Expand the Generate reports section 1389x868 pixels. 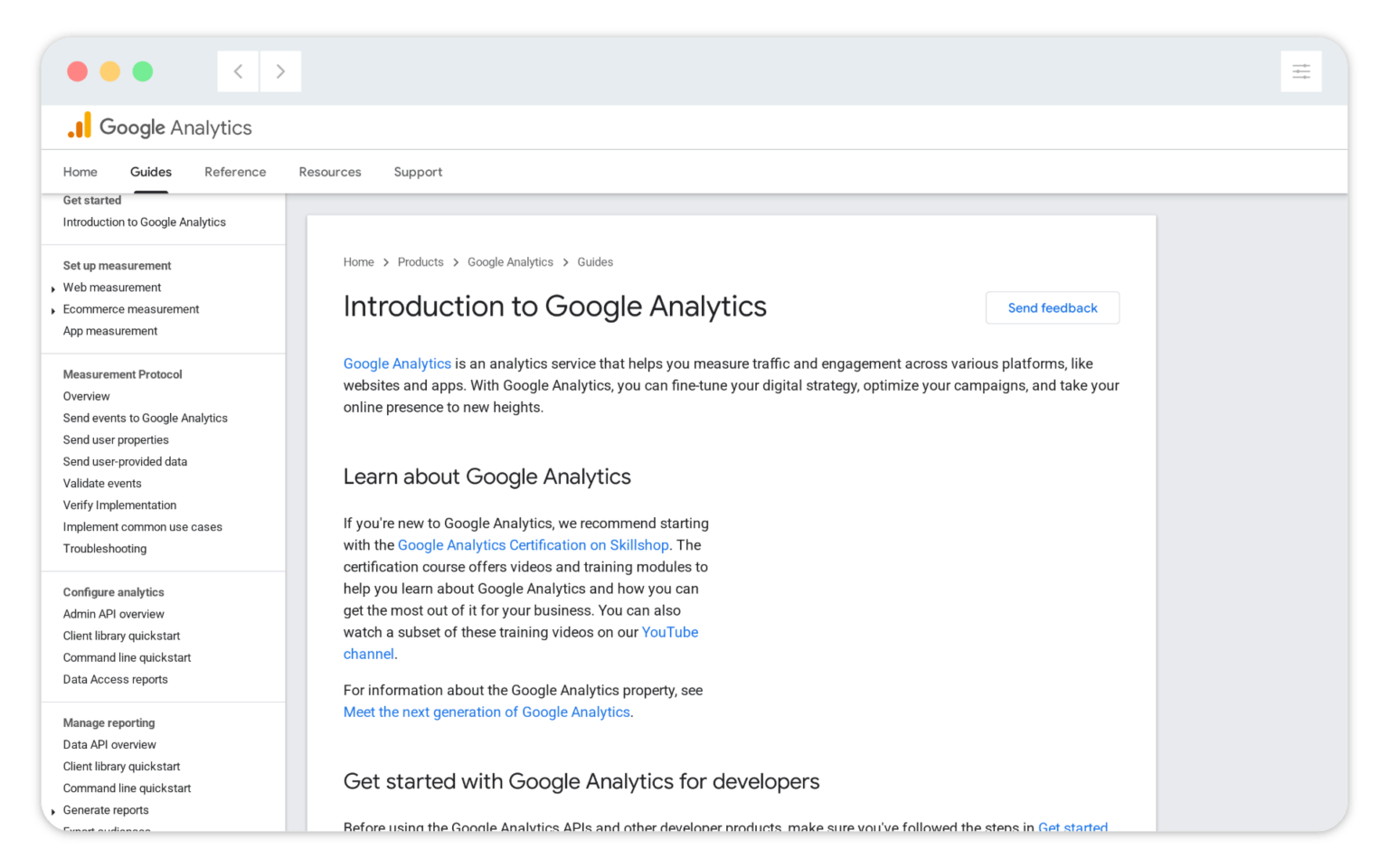[53, 811]
